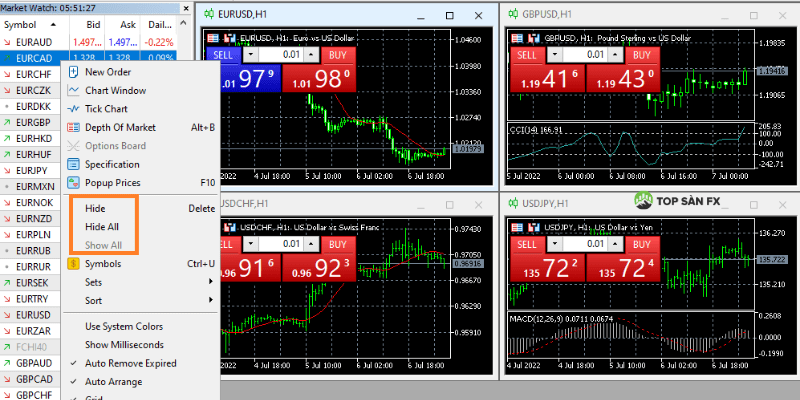
Task: Click SELL in the USDJPY chart
Action: [x=527, y=244]
